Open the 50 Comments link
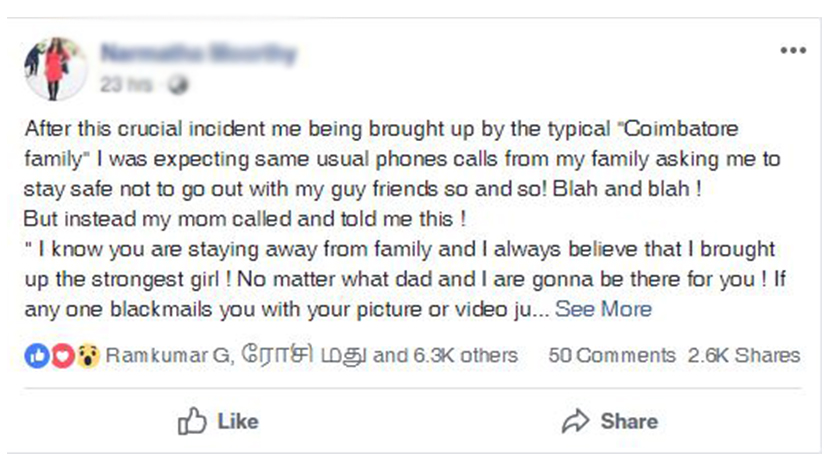The image size is (830, 470). [612, 355]
